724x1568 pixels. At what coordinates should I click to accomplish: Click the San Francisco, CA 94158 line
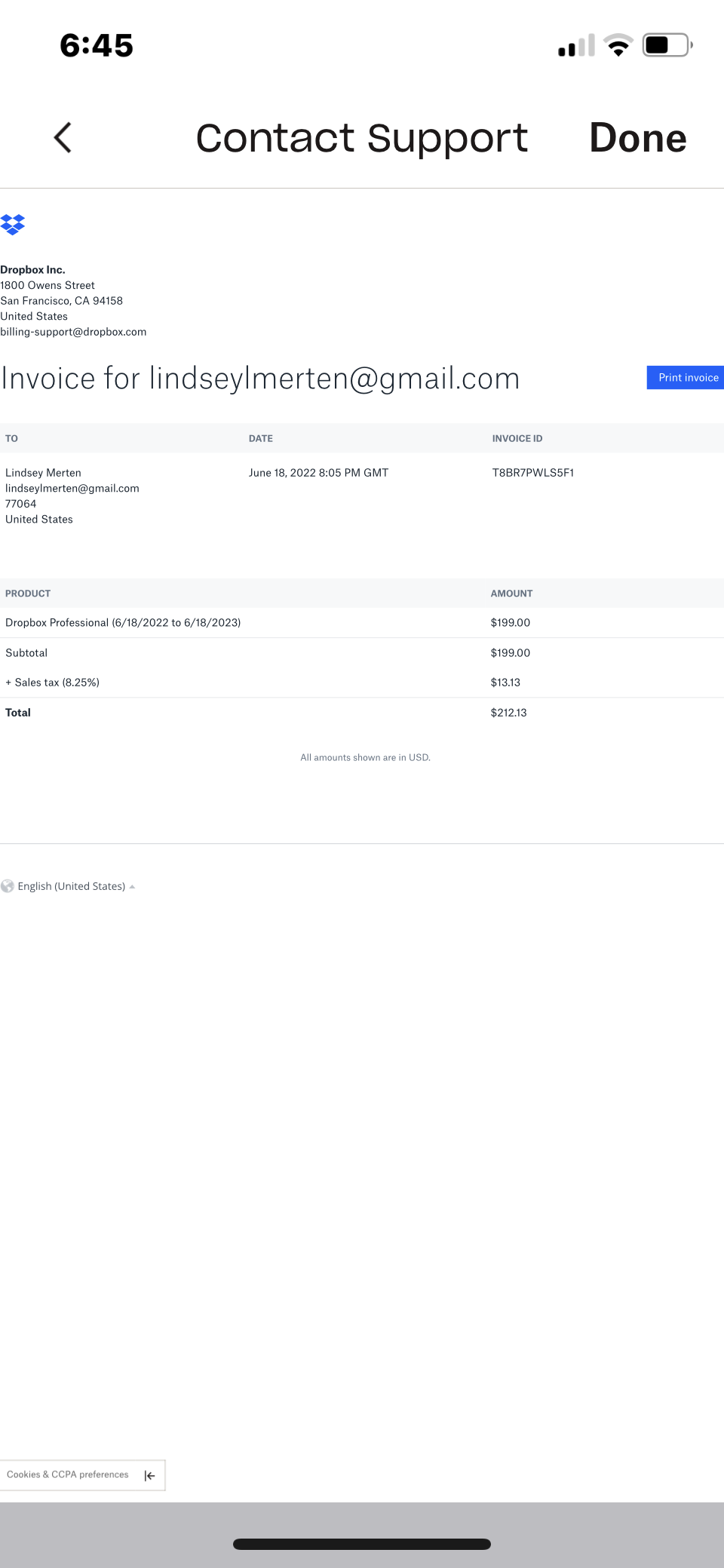pos(61,301)
